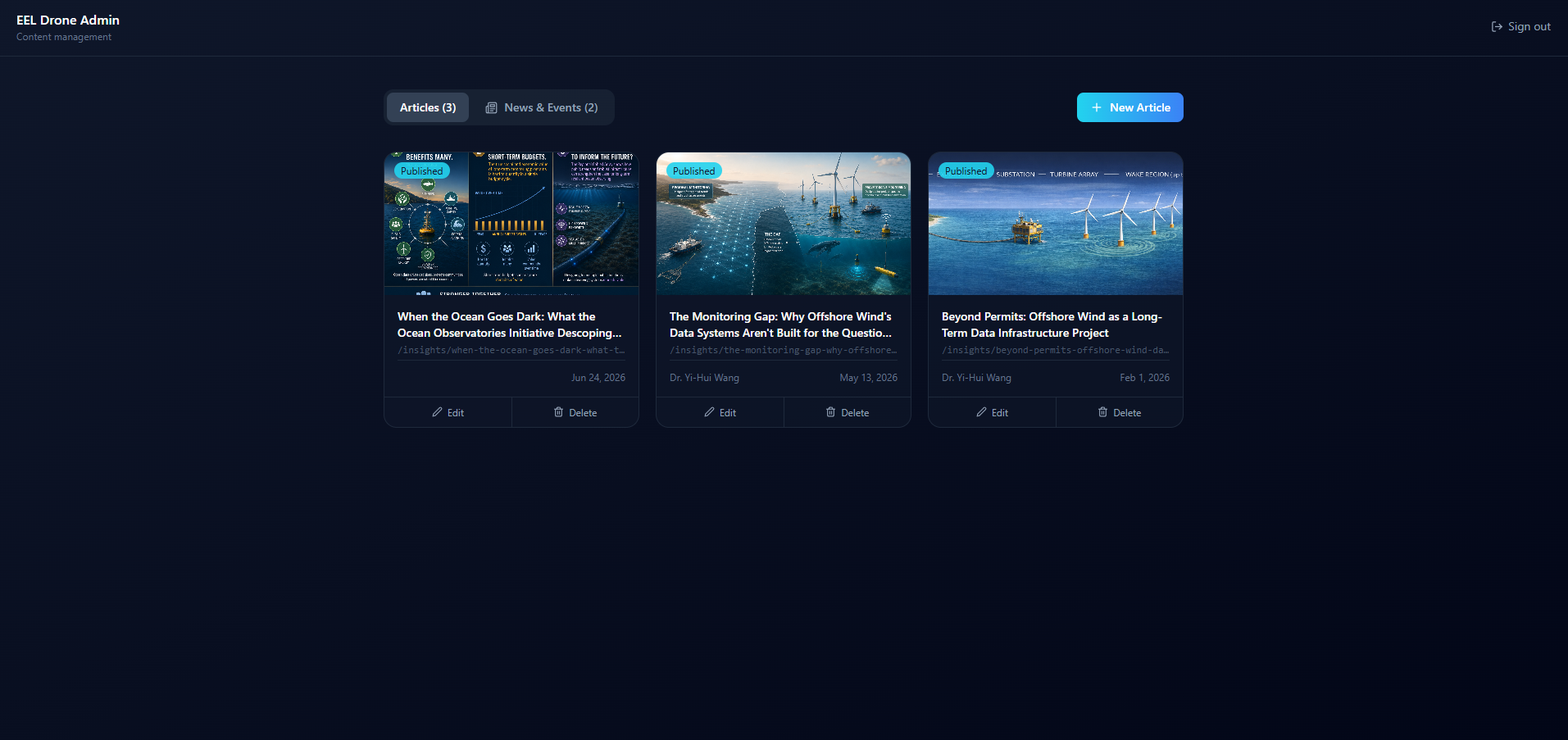Click the Sign out icon
1568x740 pixels.
pyautogui.click(x=1497, y=27)
